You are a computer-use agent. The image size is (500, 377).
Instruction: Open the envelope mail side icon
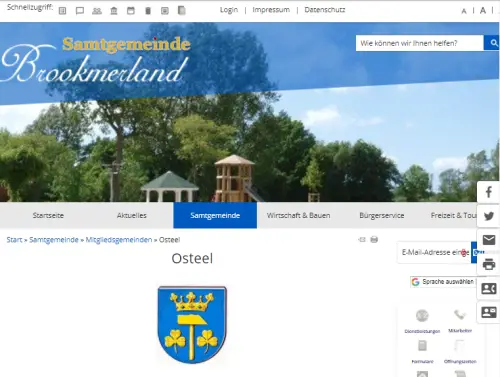(x=489, y=240)
